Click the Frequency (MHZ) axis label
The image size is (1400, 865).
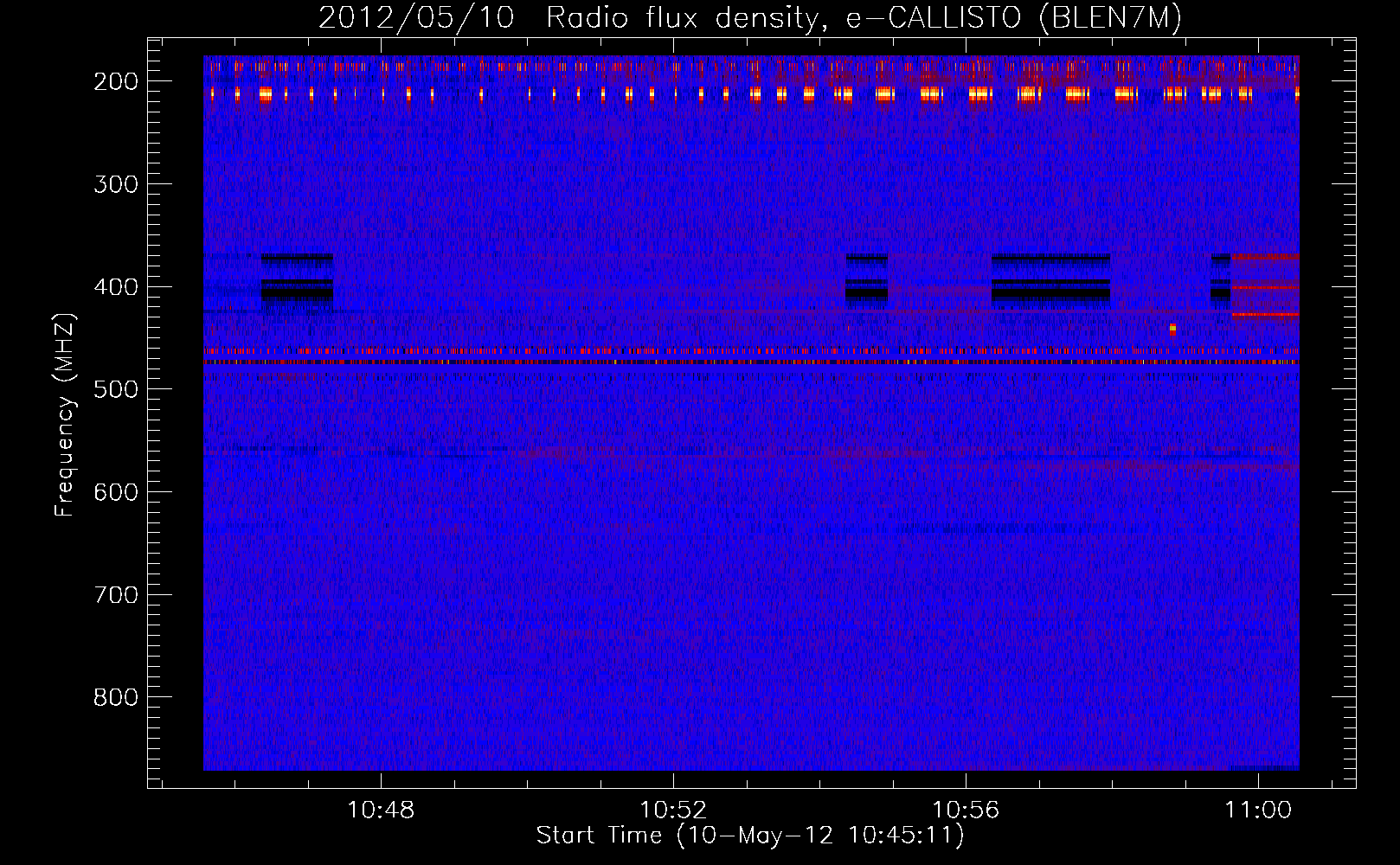point(65,415)
